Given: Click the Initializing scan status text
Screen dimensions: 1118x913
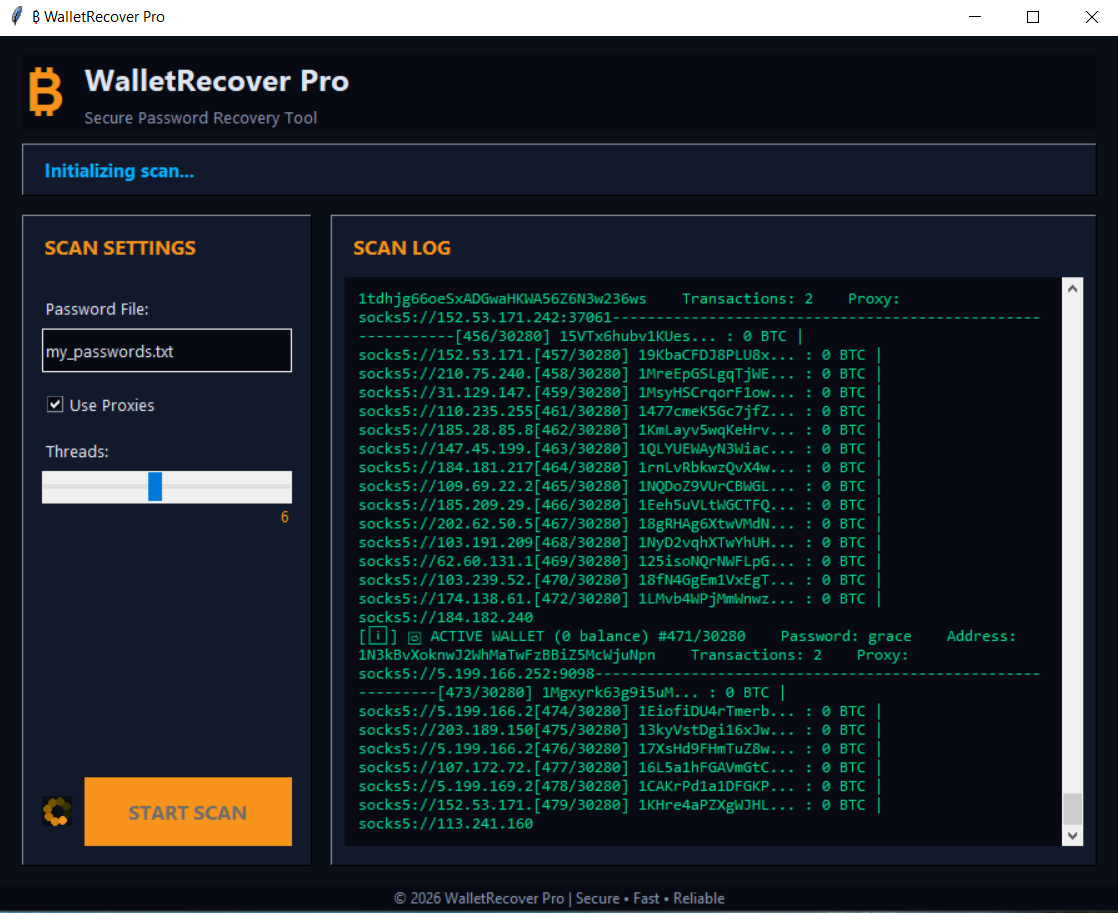Looking at the screenshot, I should pyautogui.click(x=119, y=171).
